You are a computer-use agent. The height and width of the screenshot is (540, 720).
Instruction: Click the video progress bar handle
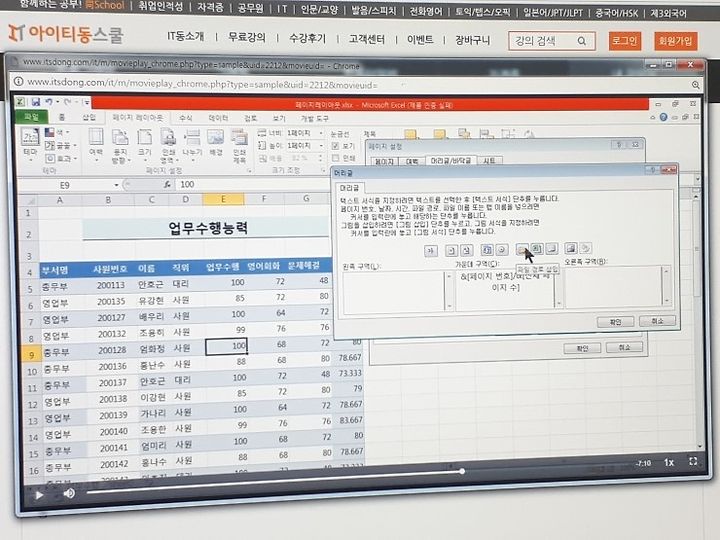462,471
